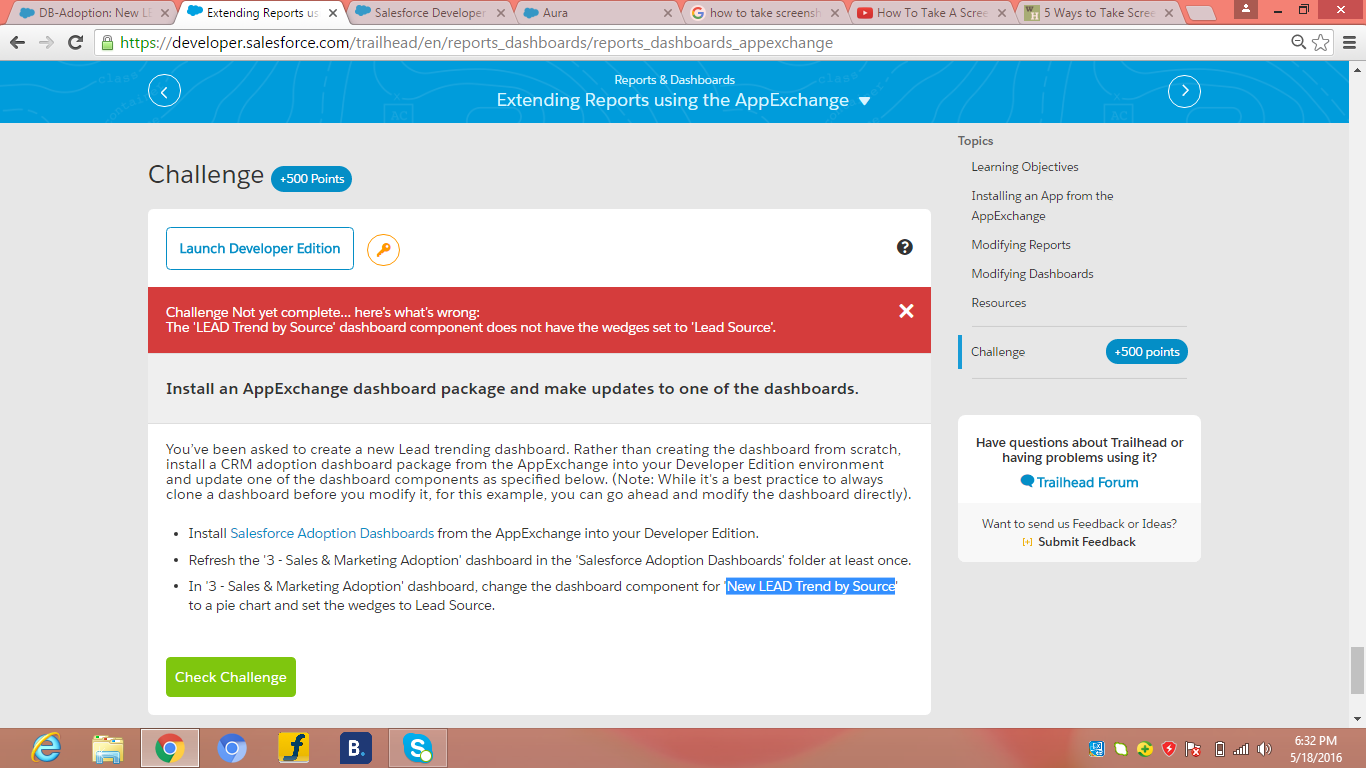Viewport: 1366px width, 768px height.
Task: Jump to Installing an App from the AppExchange
Action: point(1042,206)
